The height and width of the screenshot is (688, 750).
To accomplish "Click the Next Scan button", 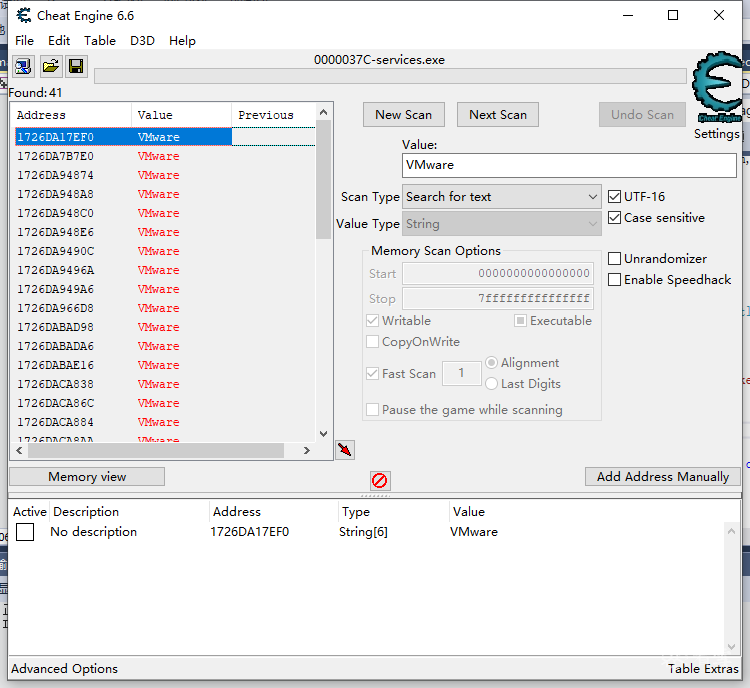I will [498, 115].
